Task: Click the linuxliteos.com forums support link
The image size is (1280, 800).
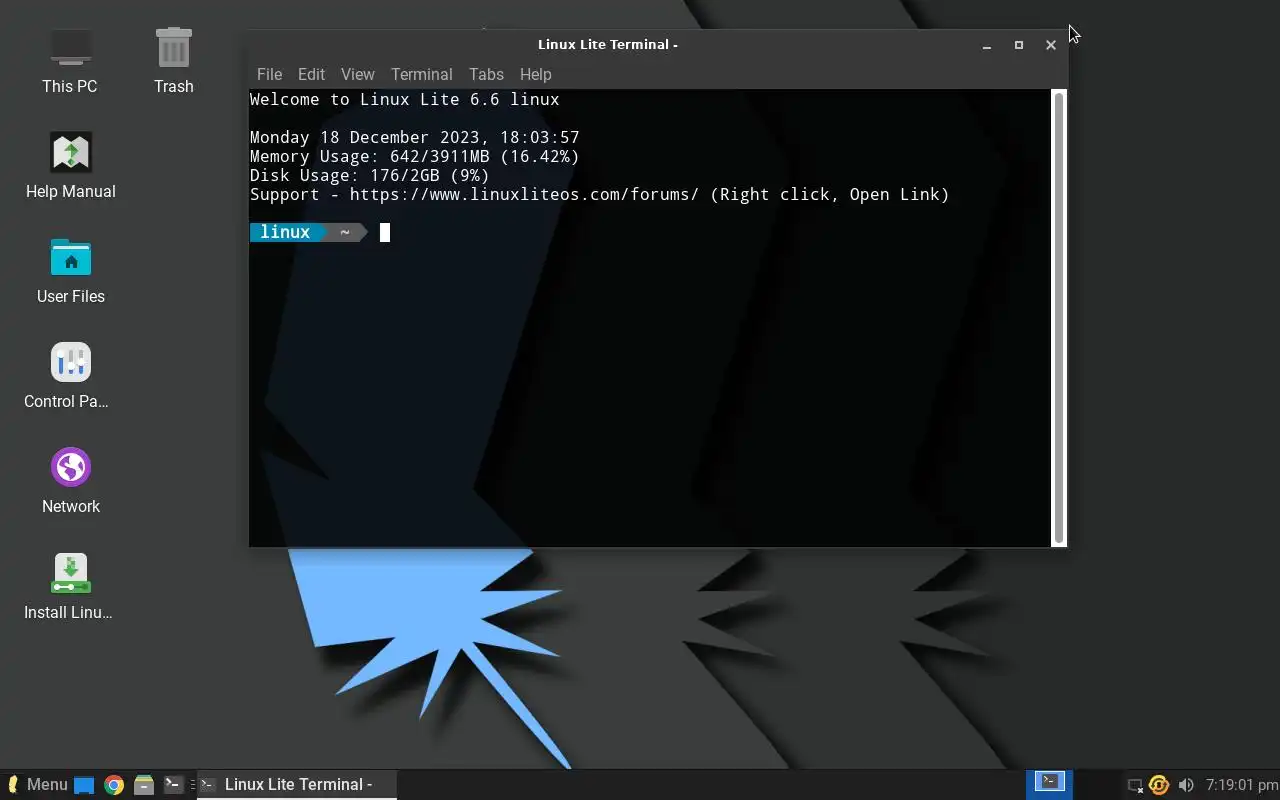Action: [524, 194]
